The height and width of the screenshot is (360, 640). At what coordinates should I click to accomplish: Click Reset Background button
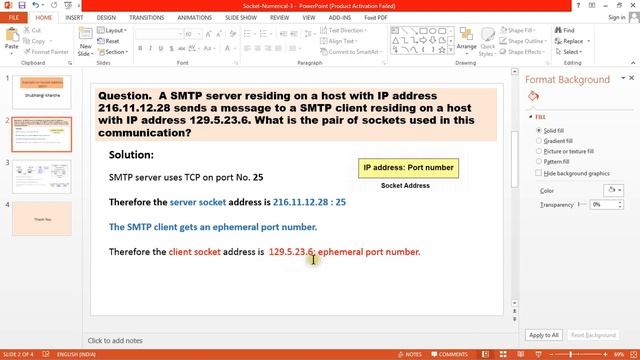coord(593,335)
